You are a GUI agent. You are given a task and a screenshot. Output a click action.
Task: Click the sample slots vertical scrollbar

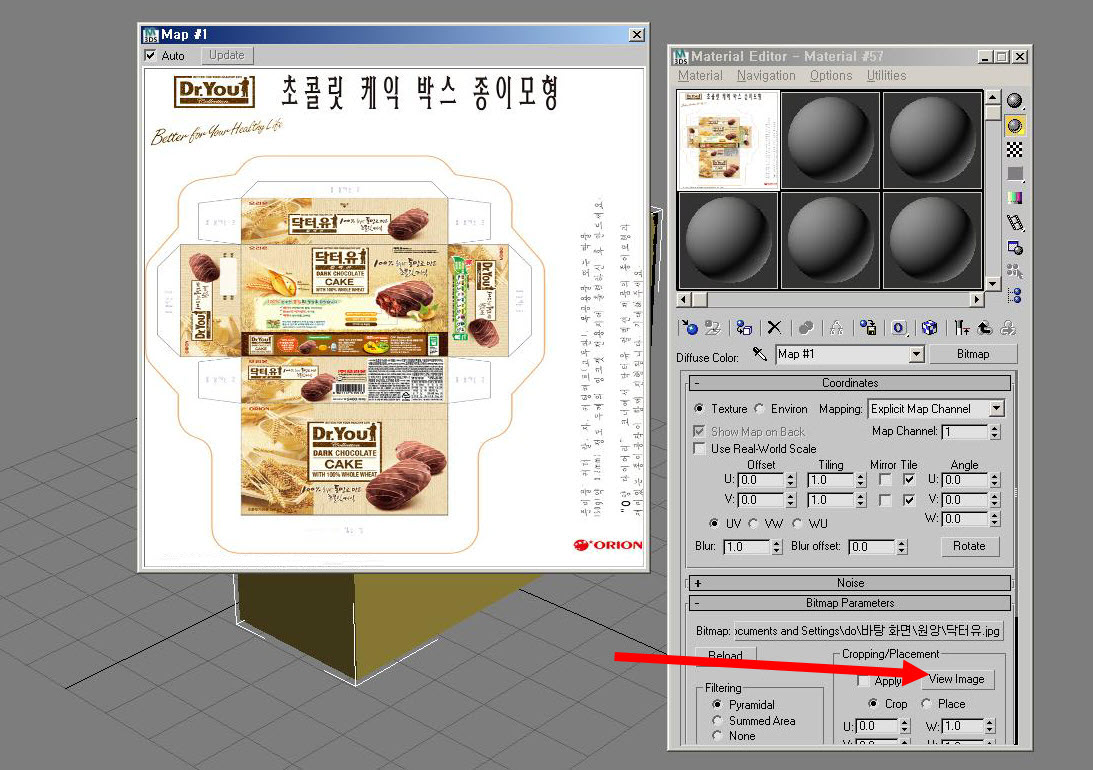click(x=993, y=188)
